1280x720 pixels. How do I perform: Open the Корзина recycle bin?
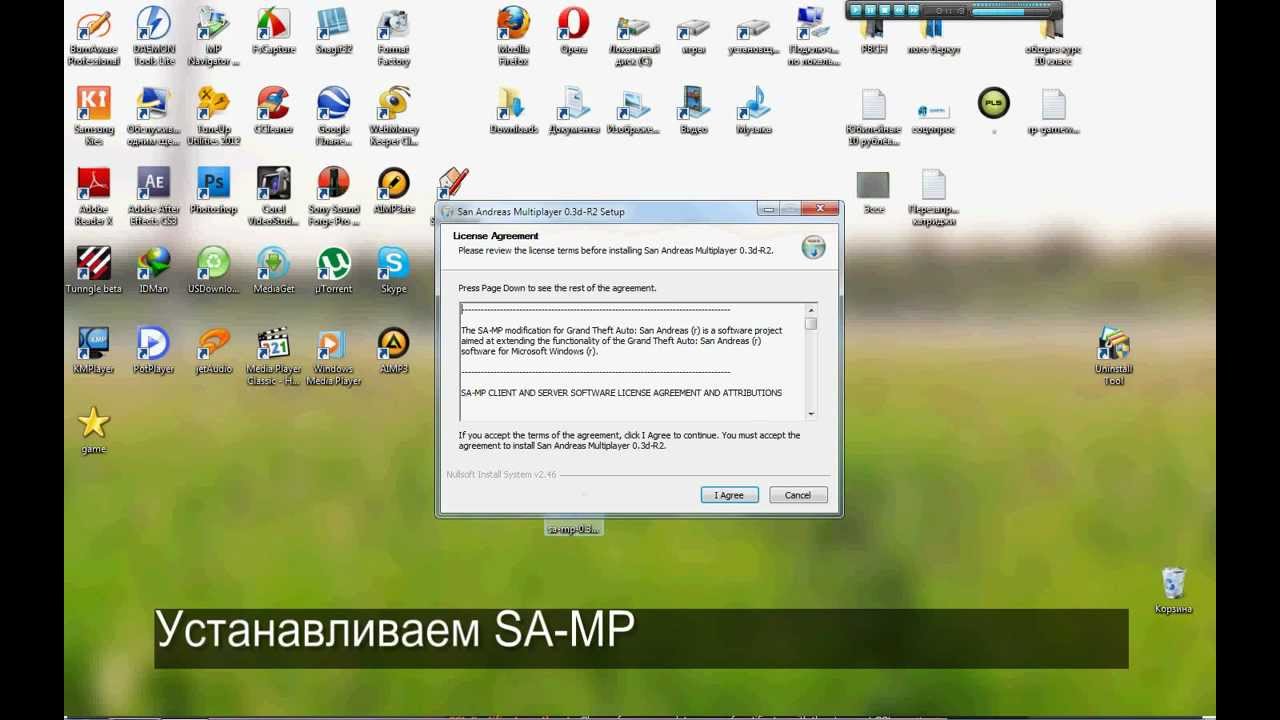pyautogui.click(x=1173, y=590)
